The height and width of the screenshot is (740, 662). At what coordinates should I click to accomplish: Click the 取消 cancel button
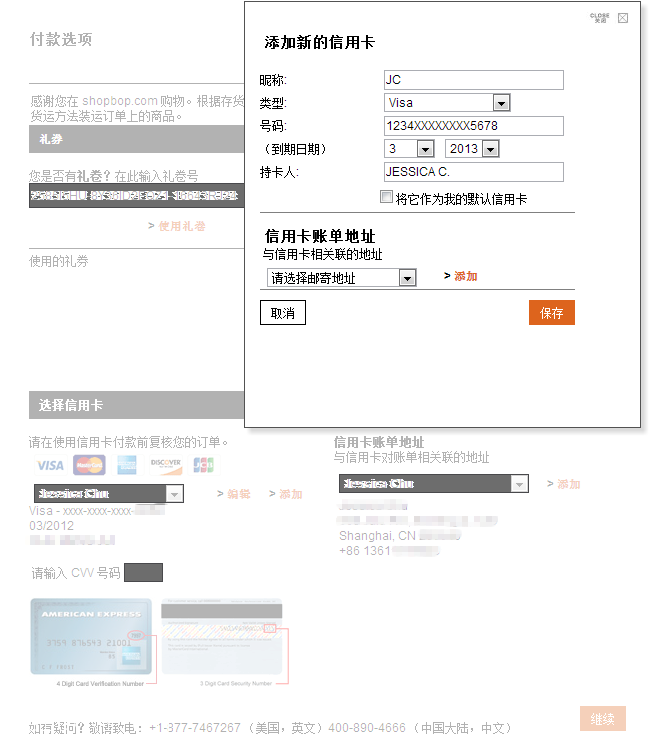coord(283,312)
